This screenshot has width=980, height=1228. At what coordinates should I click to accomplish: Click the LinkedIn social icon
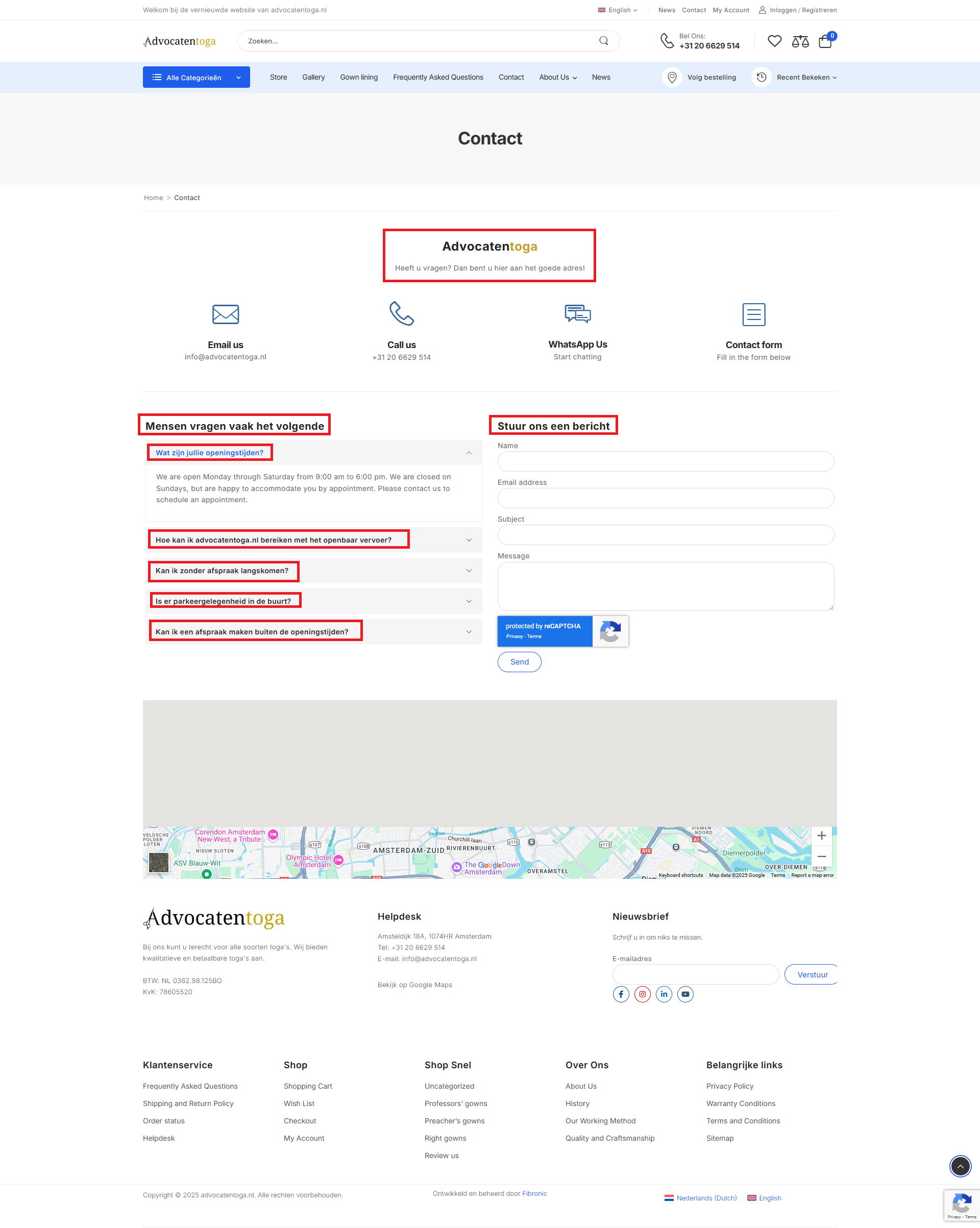click(664, 994)
